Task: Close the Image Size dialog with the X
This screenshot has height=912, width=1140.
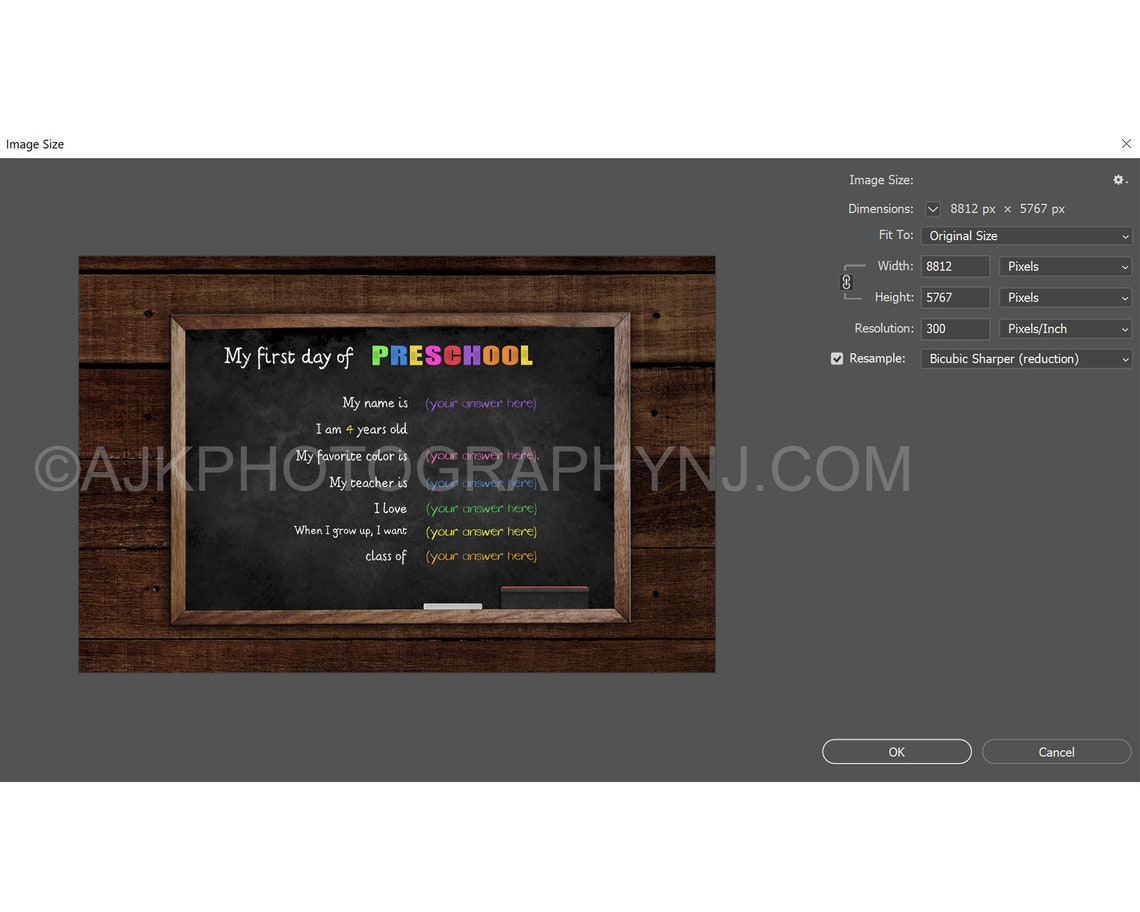Action: click(x=1126, y=143)
